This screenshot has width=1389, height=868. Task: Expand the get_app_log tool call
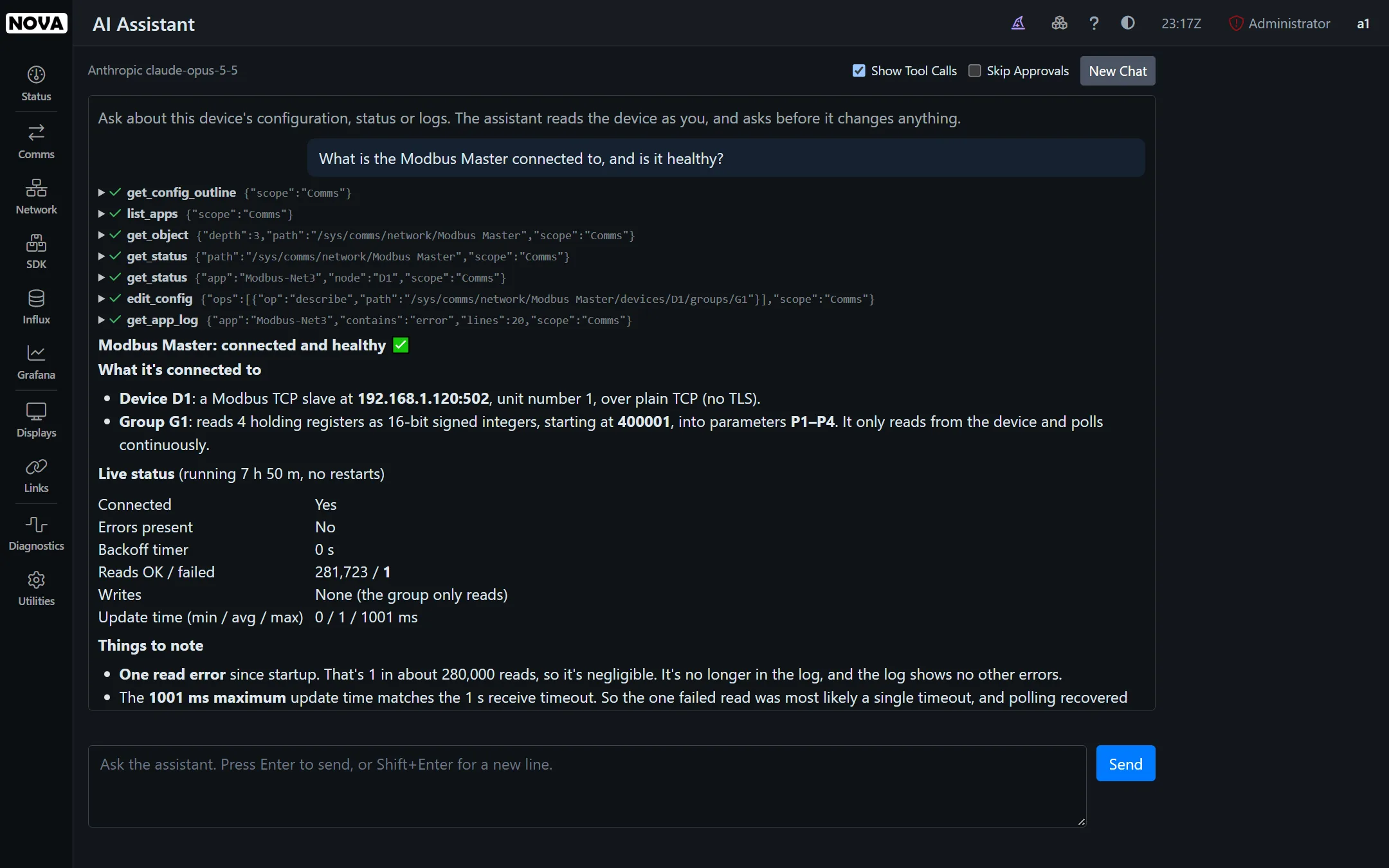(102, 320)
